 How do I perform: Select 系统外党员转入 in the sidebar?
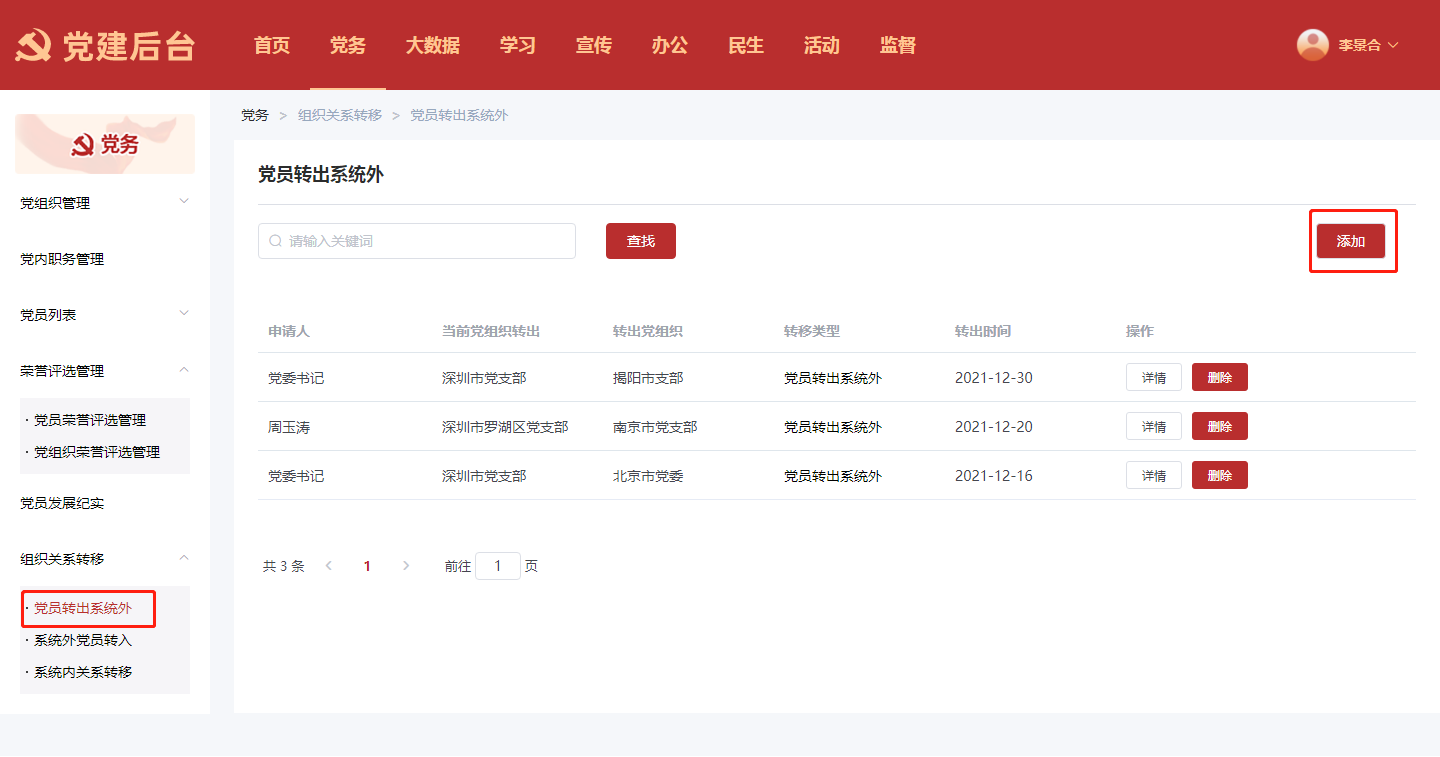click(83, 640)
